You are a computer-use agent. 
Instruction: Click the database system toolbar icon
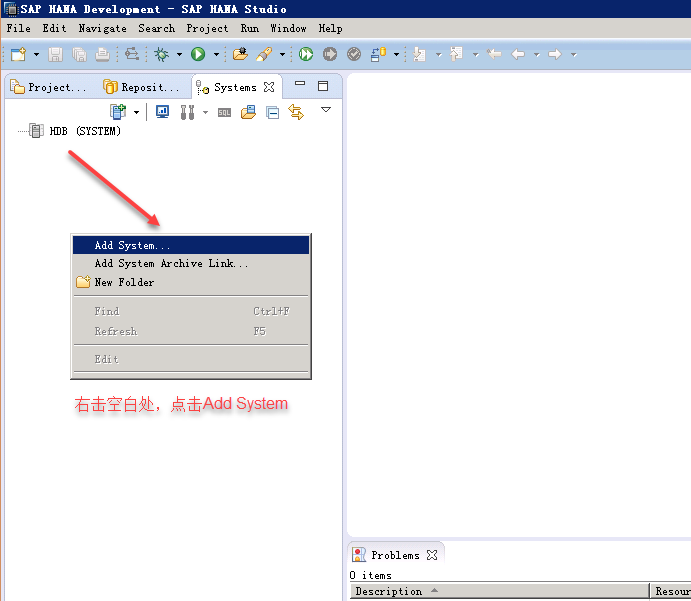point(379,54)
